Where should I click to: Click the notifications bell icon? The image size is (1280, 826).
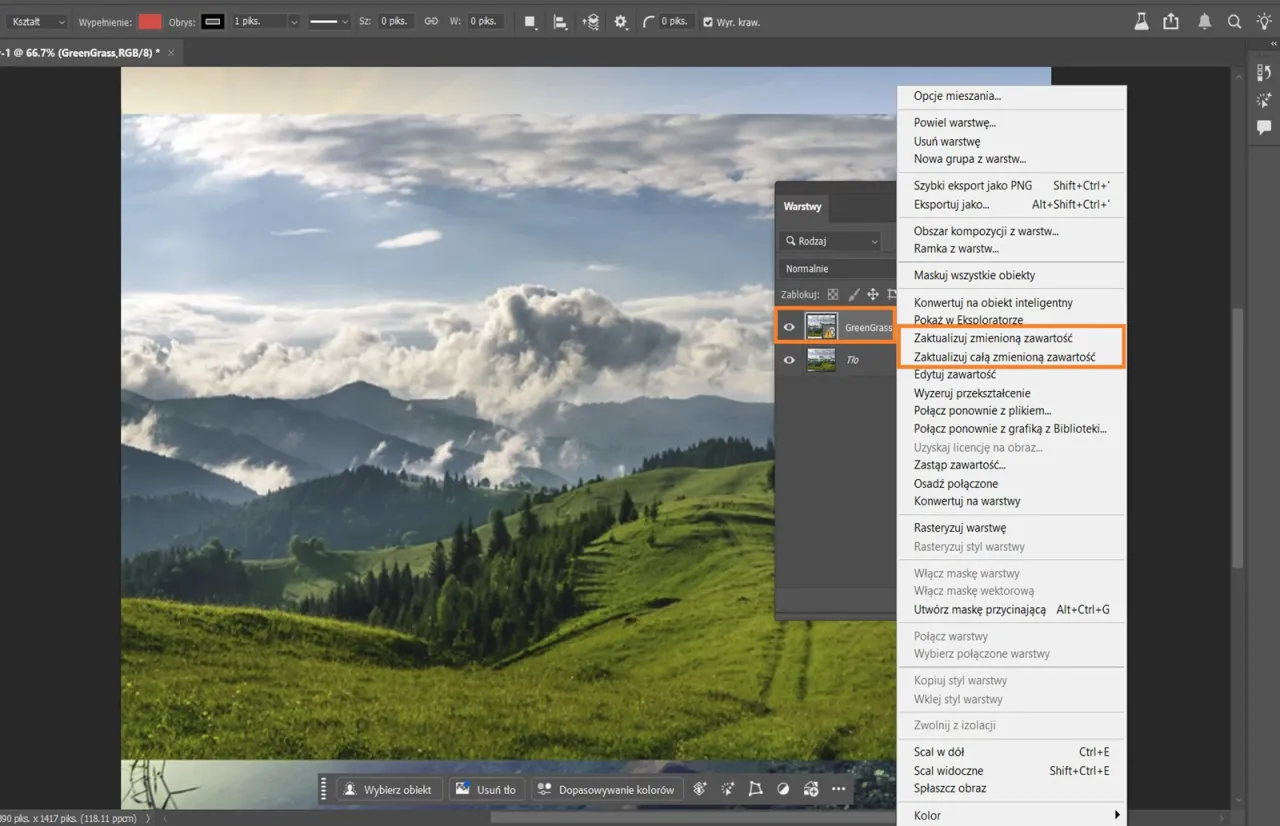[x=1205, y=20]
